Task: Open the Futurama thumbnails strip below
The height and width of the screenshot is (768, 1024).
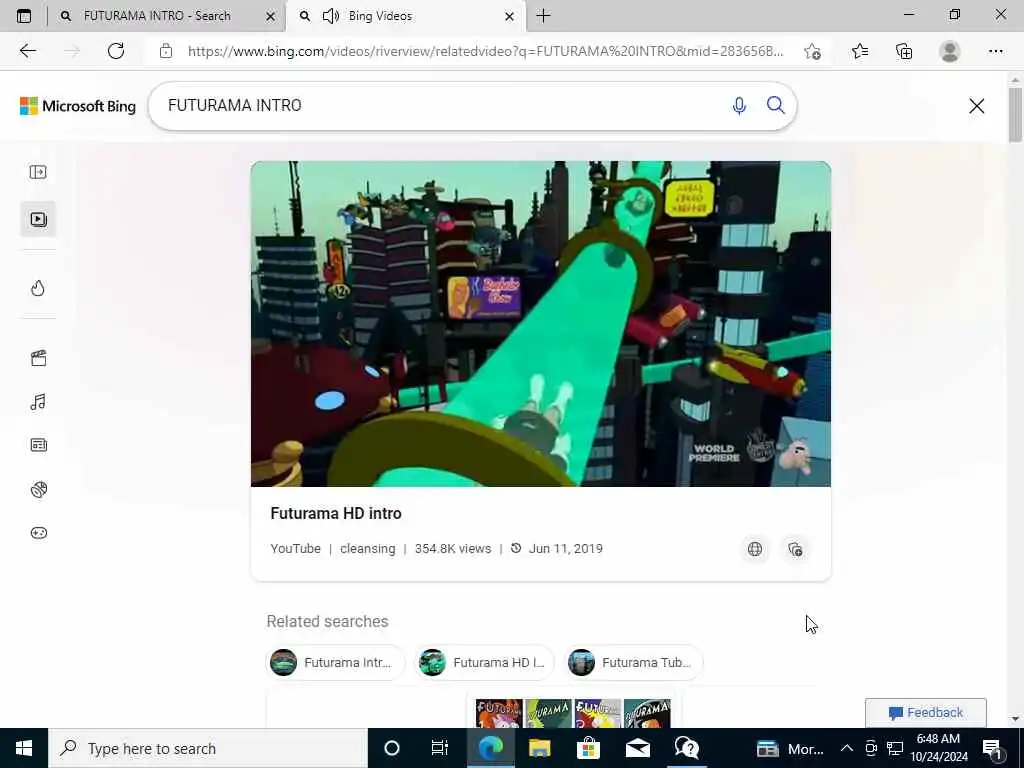Action: click(573, 713)
